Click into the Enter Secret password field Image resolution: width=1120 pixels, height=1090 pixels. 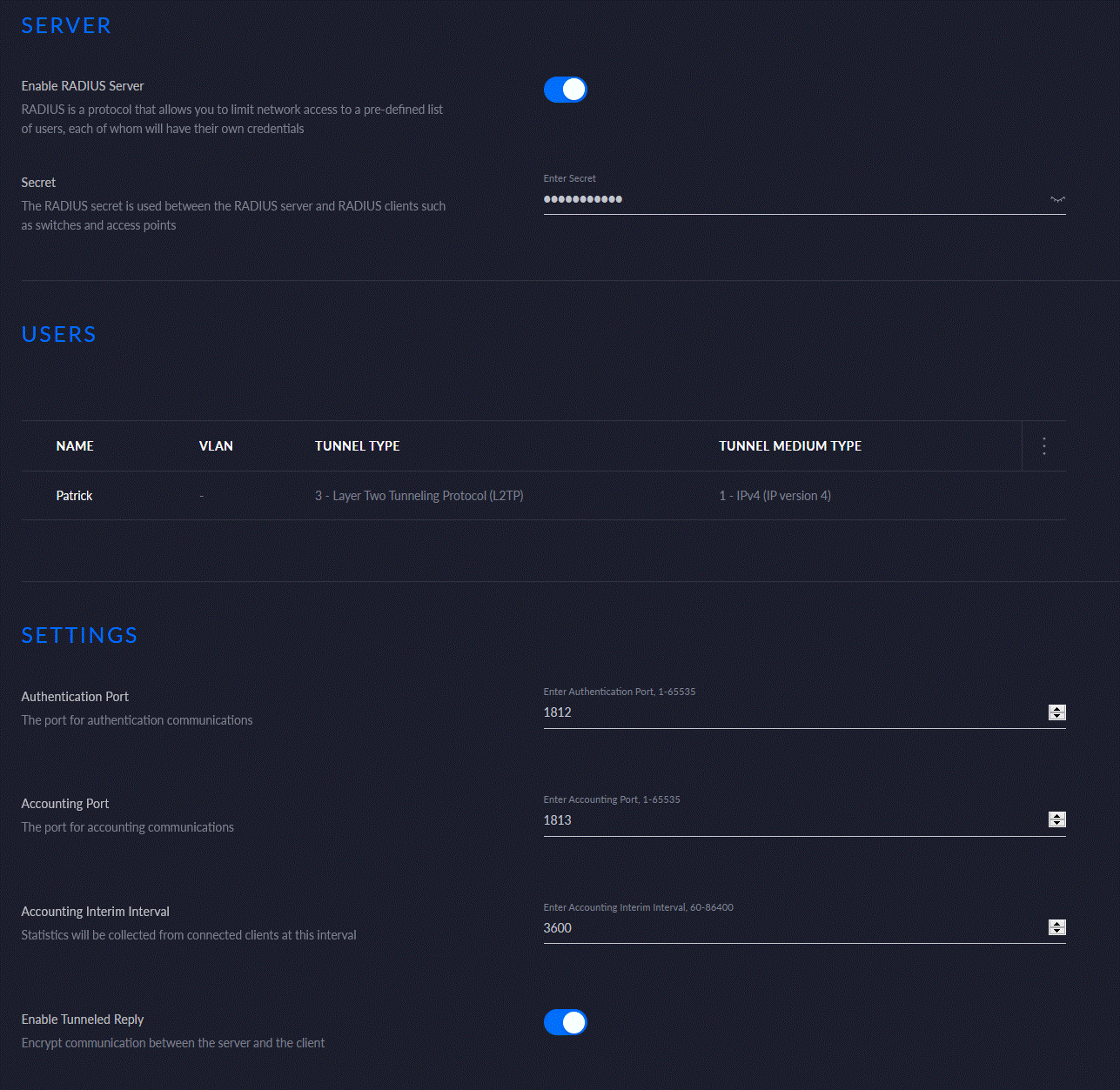tap(783, 199)
